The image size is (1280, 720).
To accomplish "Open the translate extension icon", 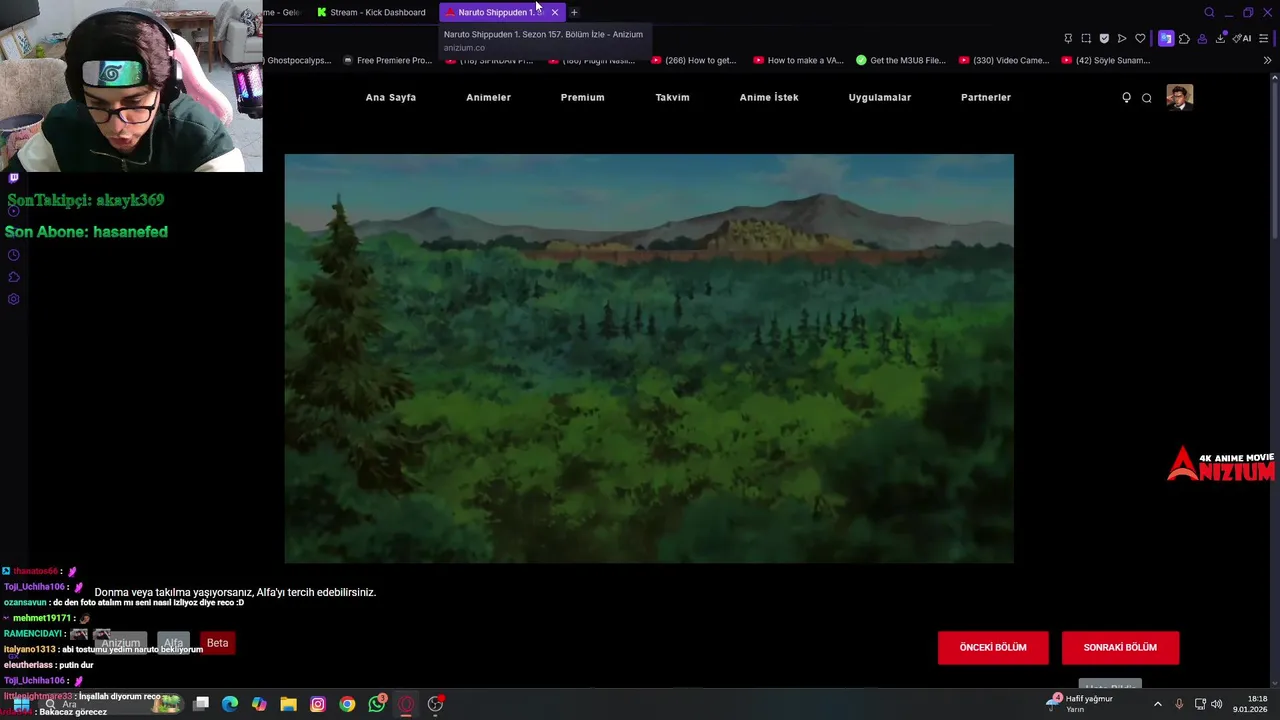I will pos(1166,39).
